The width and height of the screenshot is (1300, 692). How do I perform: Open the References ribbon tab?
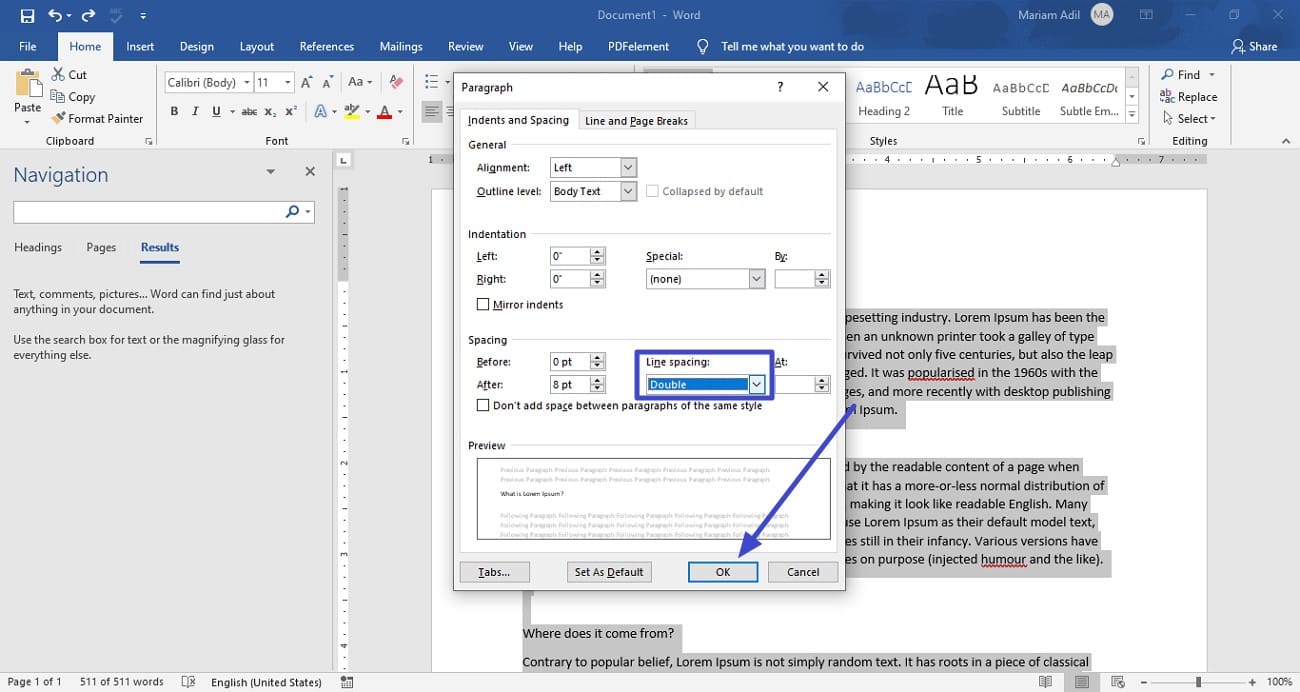326,46
